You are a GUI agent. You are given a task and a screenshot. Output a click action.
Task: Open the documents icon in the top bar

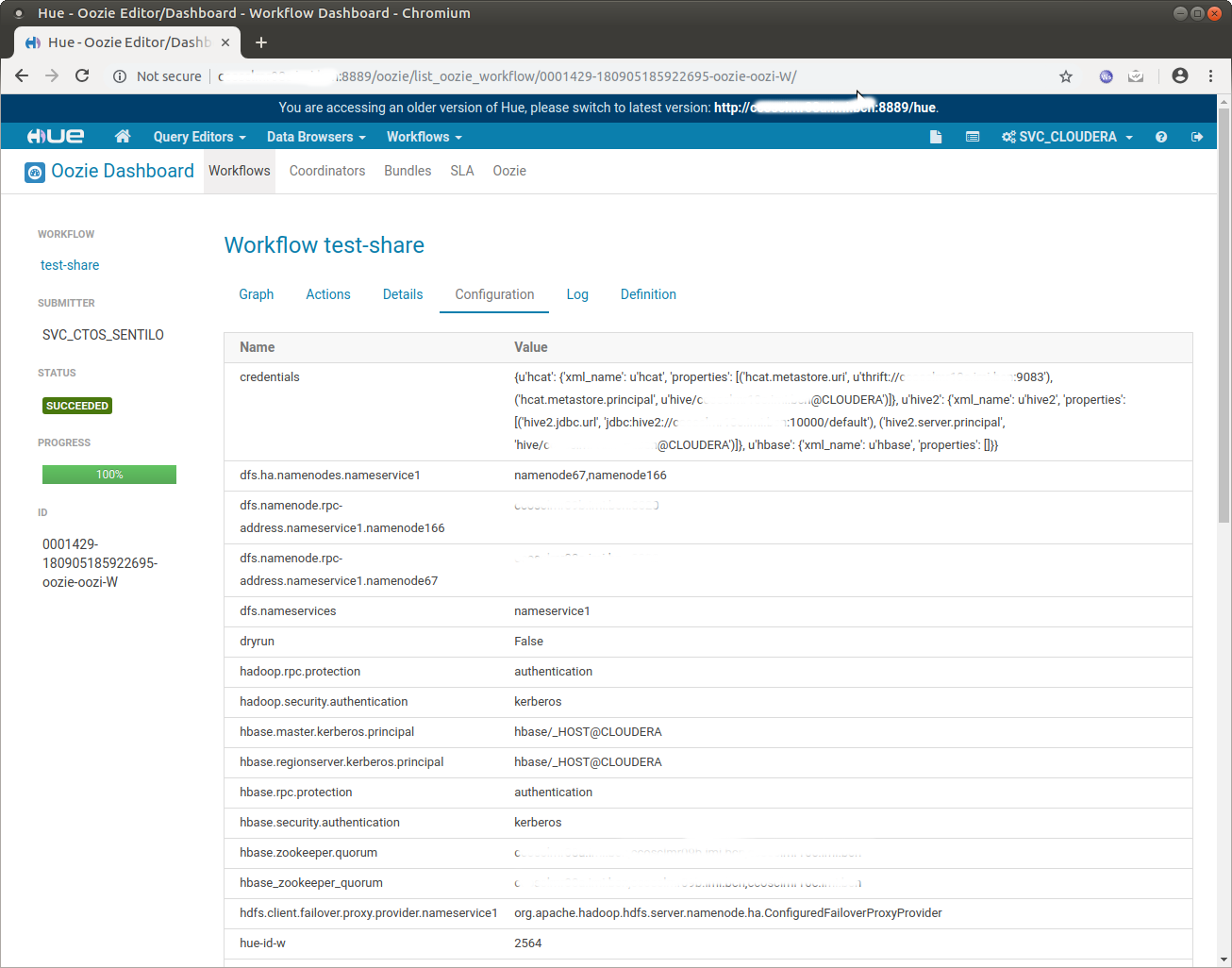coord(935,137)
